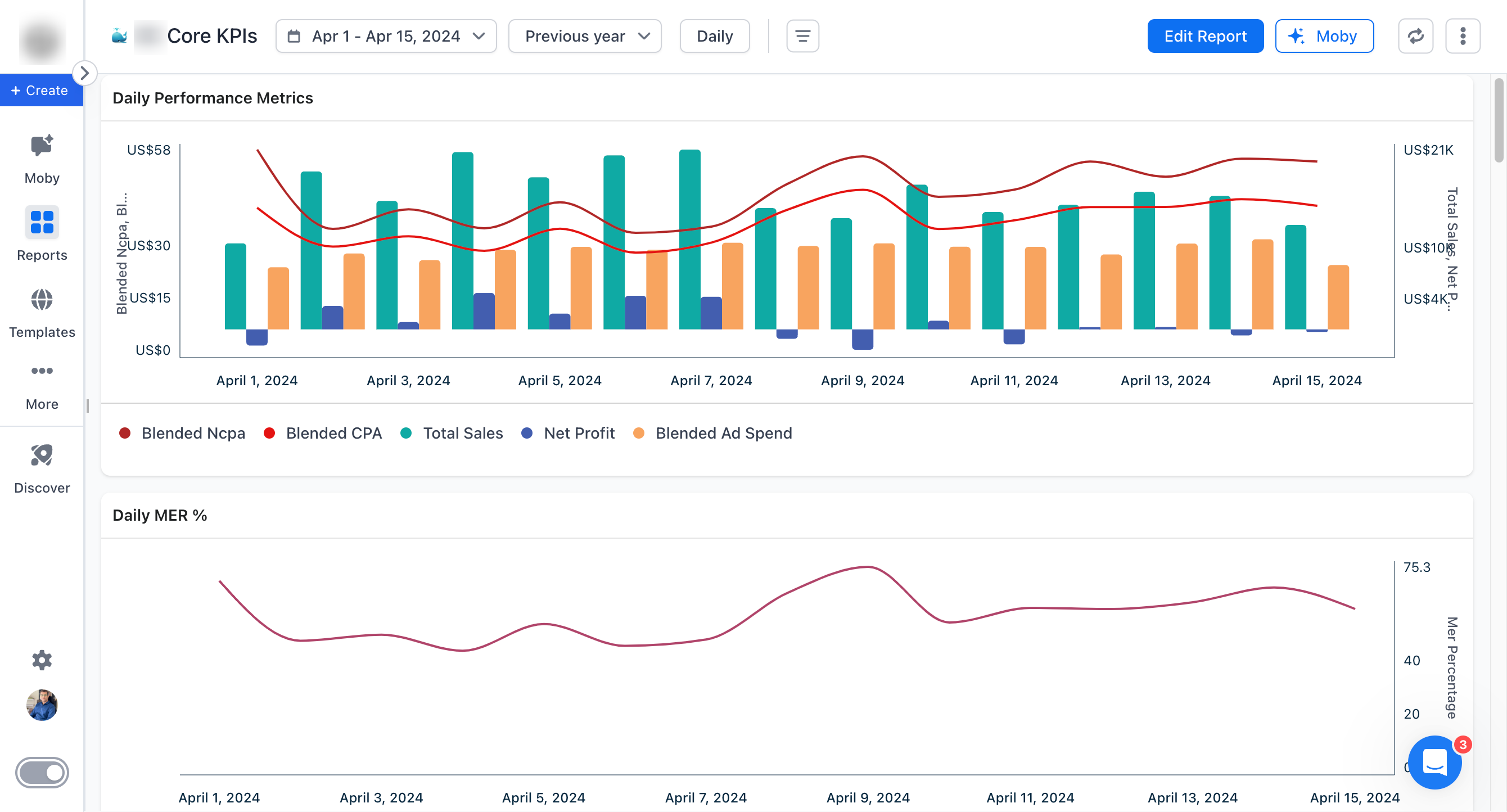Image resolution: width=1507 pixels, height=812 pixels.
Task: Open the Discover rocket icon
Action: (x=42, y=455)
